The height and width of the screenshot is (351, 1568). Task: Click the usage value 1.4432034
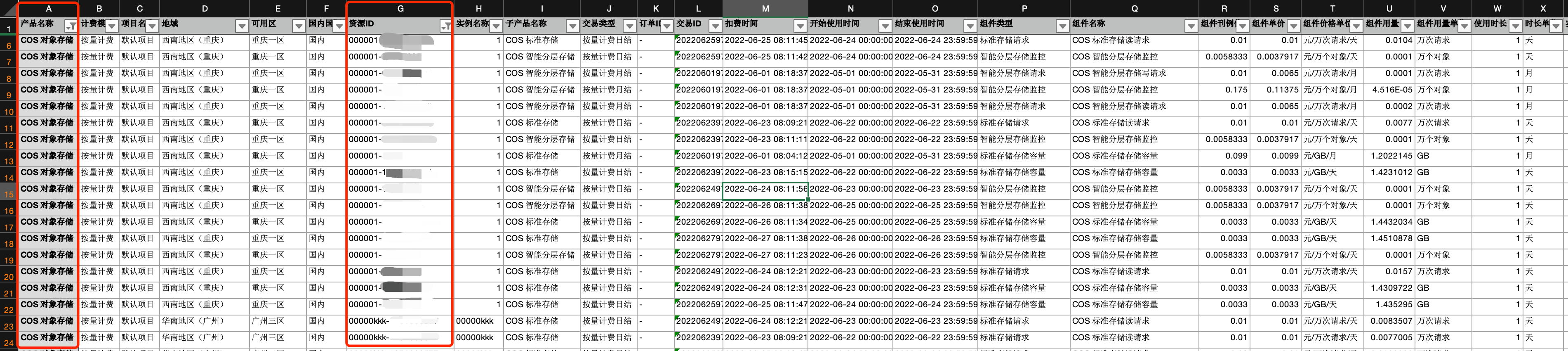1391,222
